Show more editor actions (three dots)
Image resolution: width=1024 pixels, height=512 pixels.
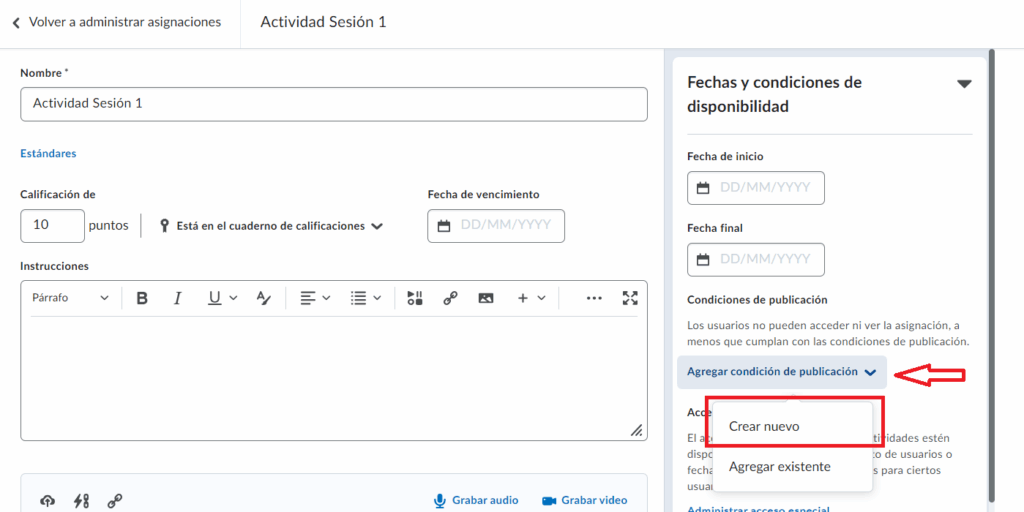(594, 298)
